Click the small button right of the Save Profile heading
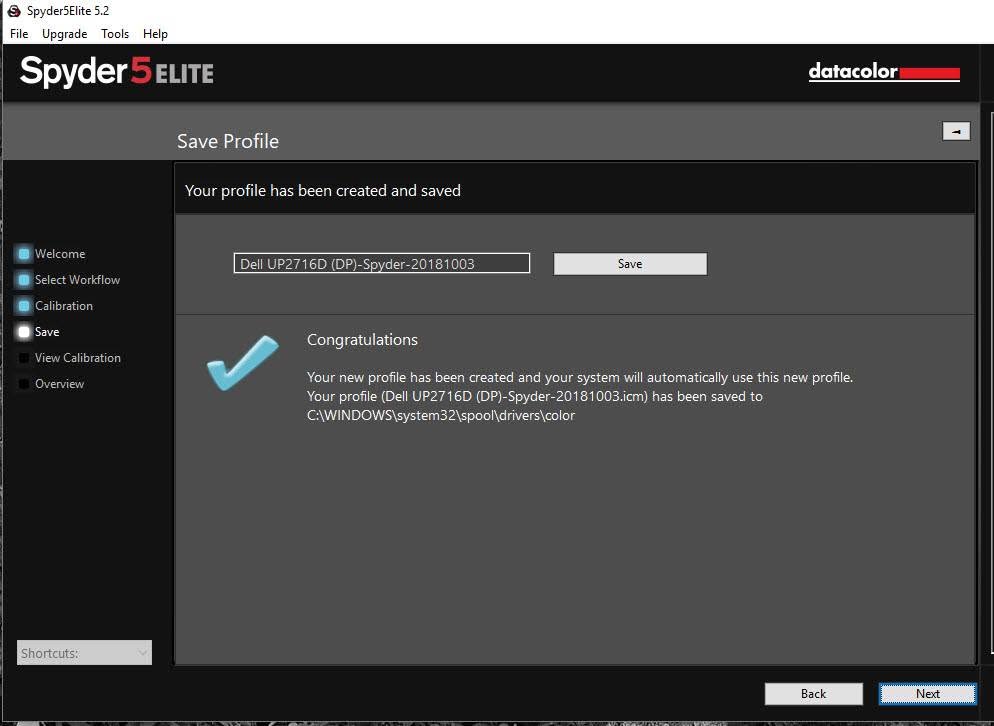Screen dimensions: 994x726 pyautogui.click(x=956, y=131)
